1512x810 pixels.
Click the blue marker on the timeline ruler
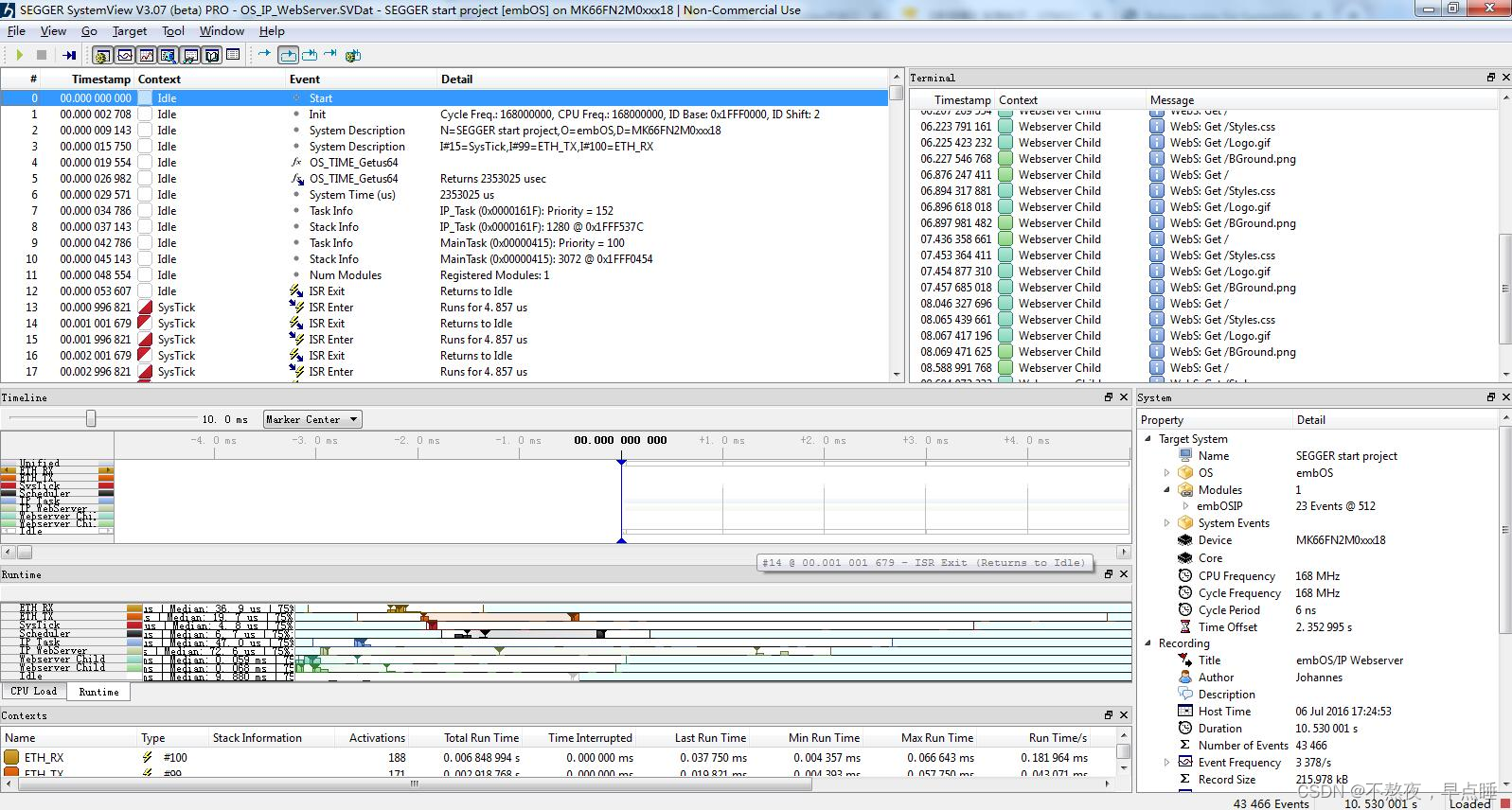click(621, 462)
